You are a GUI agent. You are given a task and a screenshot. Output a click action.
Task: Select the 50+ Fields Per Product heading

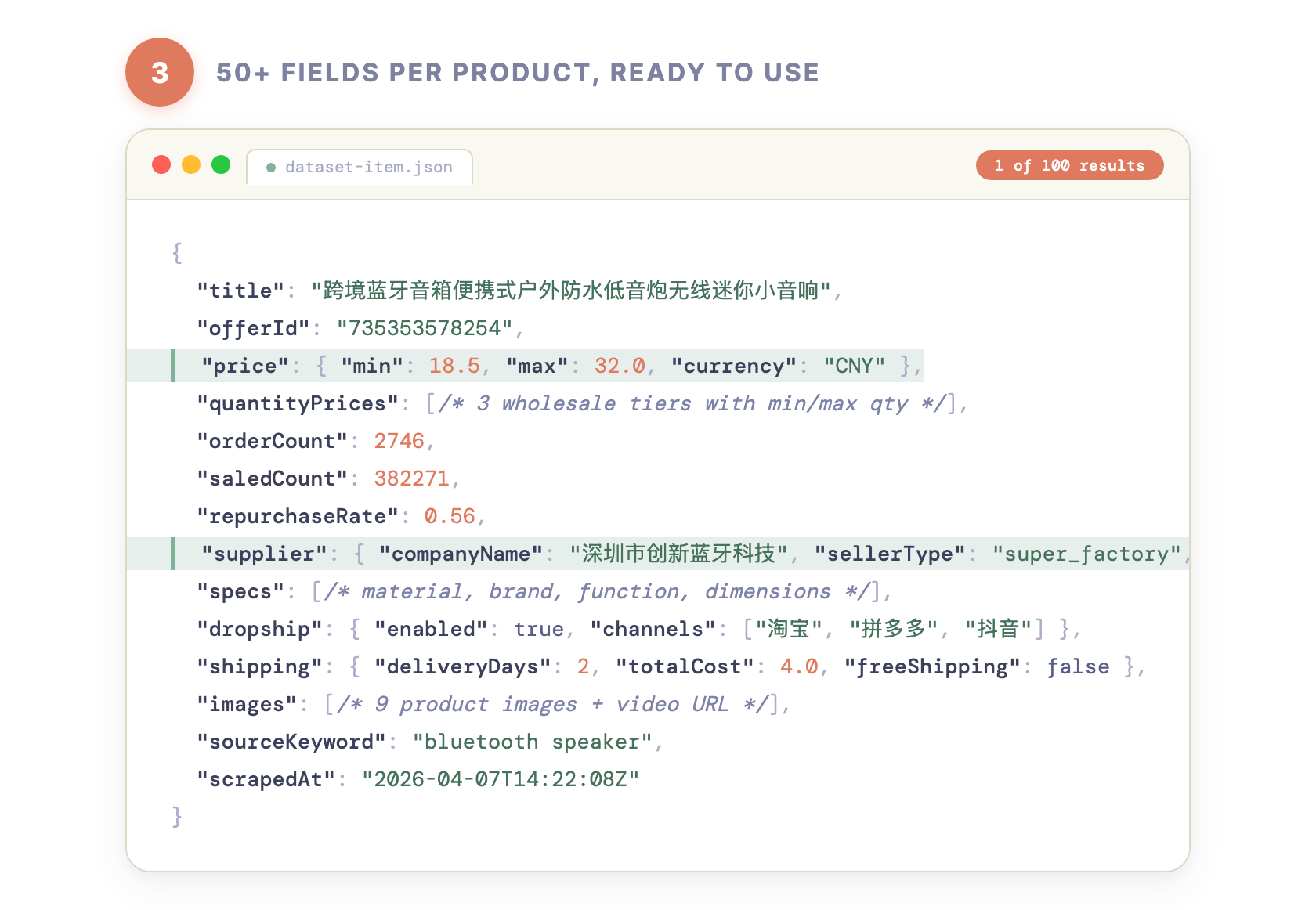(519, 72)
